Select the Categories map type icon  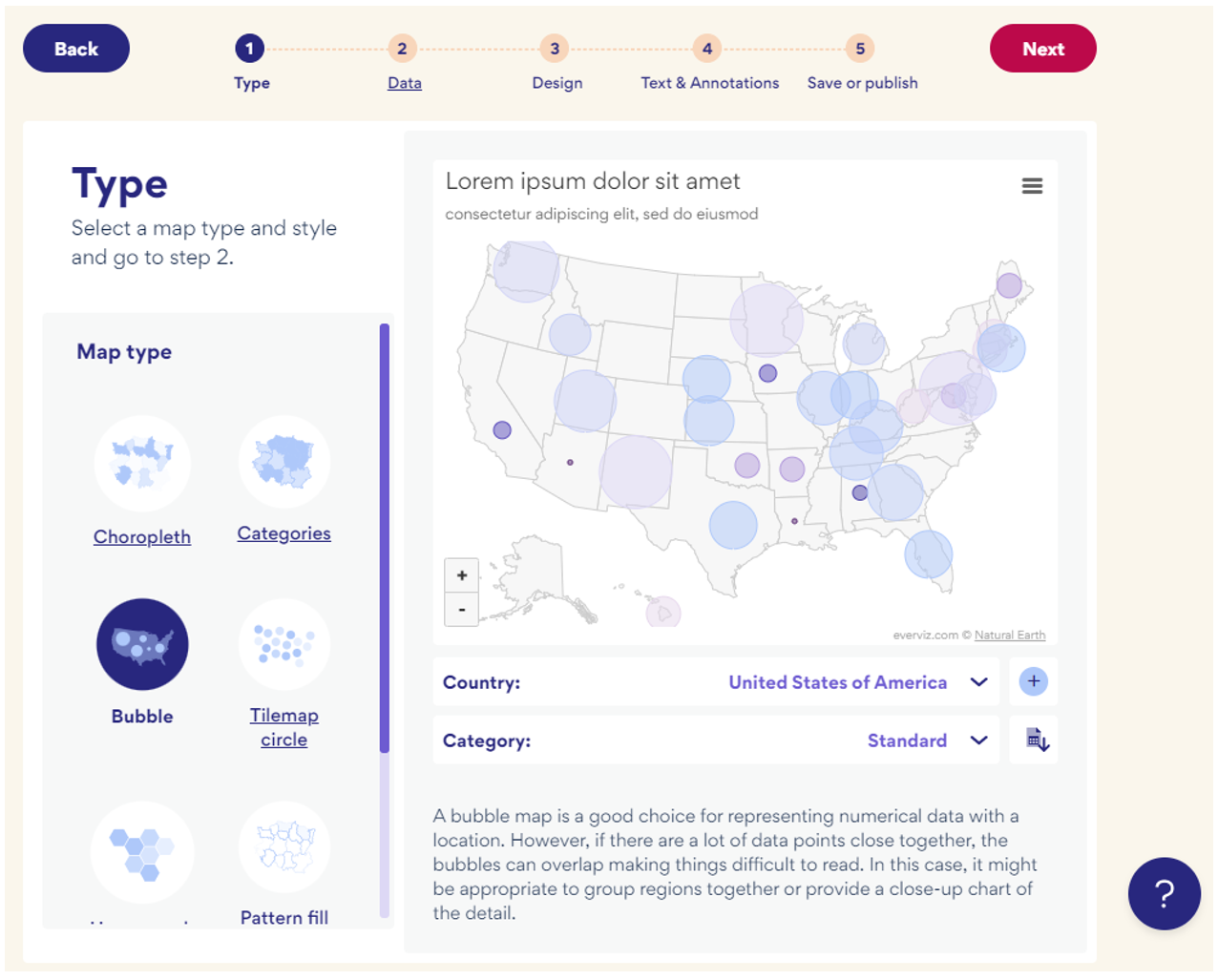click(283, 461)
